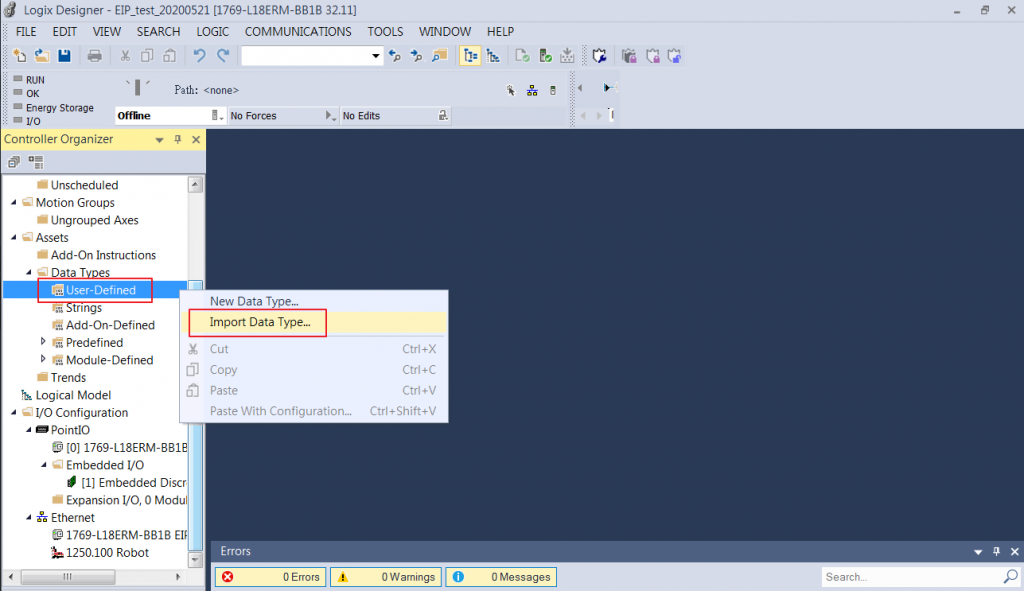Click the Print icon in toolbar
Screen dimensions: 1024x591
click(x=95, y=56)
